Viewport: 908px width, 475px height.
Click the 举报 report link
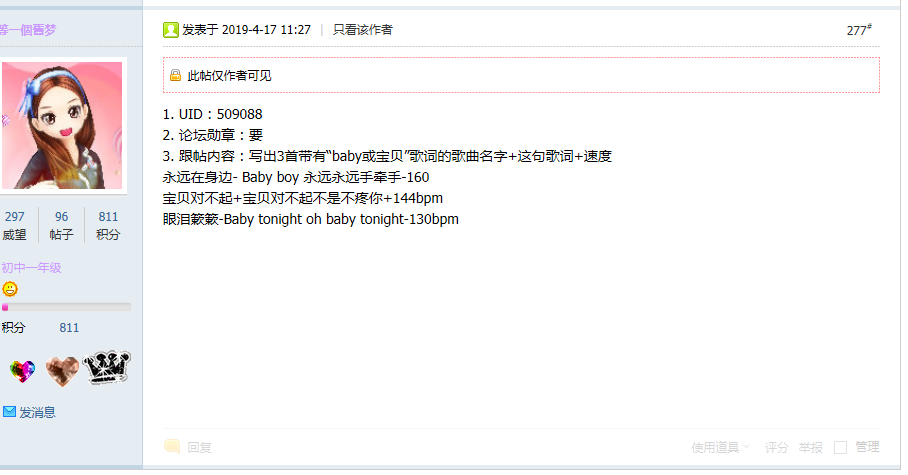[810, 447]
